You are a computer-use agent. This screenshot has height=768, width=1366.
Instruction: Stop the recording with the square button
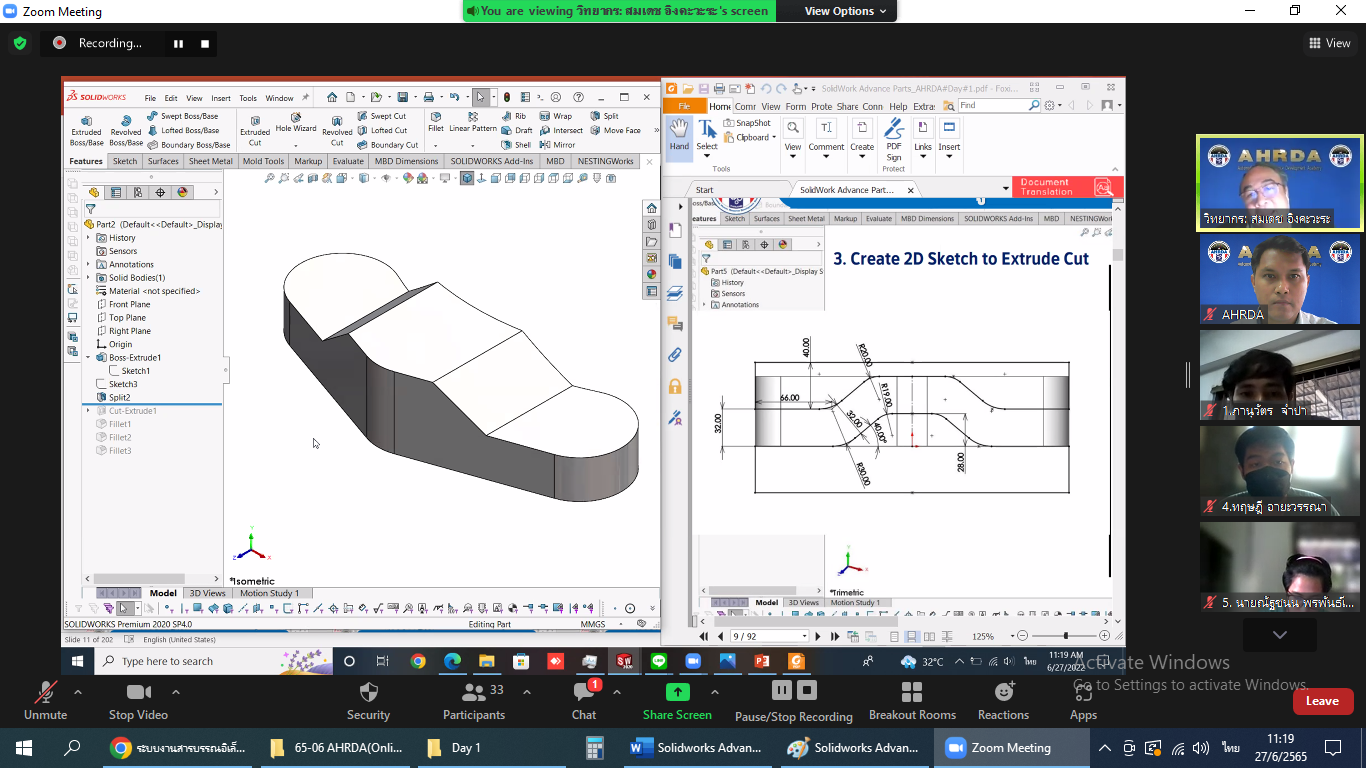coord(205,44)
